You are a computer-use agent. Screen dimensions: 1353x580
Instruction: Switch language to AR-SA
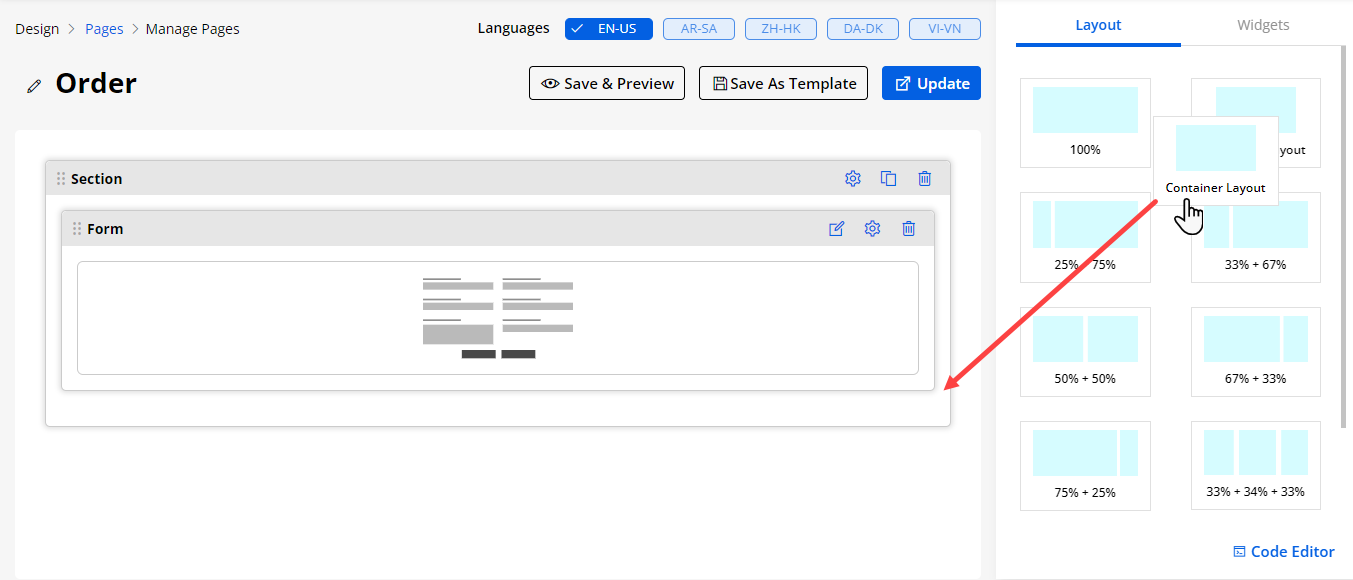(699, 29)
